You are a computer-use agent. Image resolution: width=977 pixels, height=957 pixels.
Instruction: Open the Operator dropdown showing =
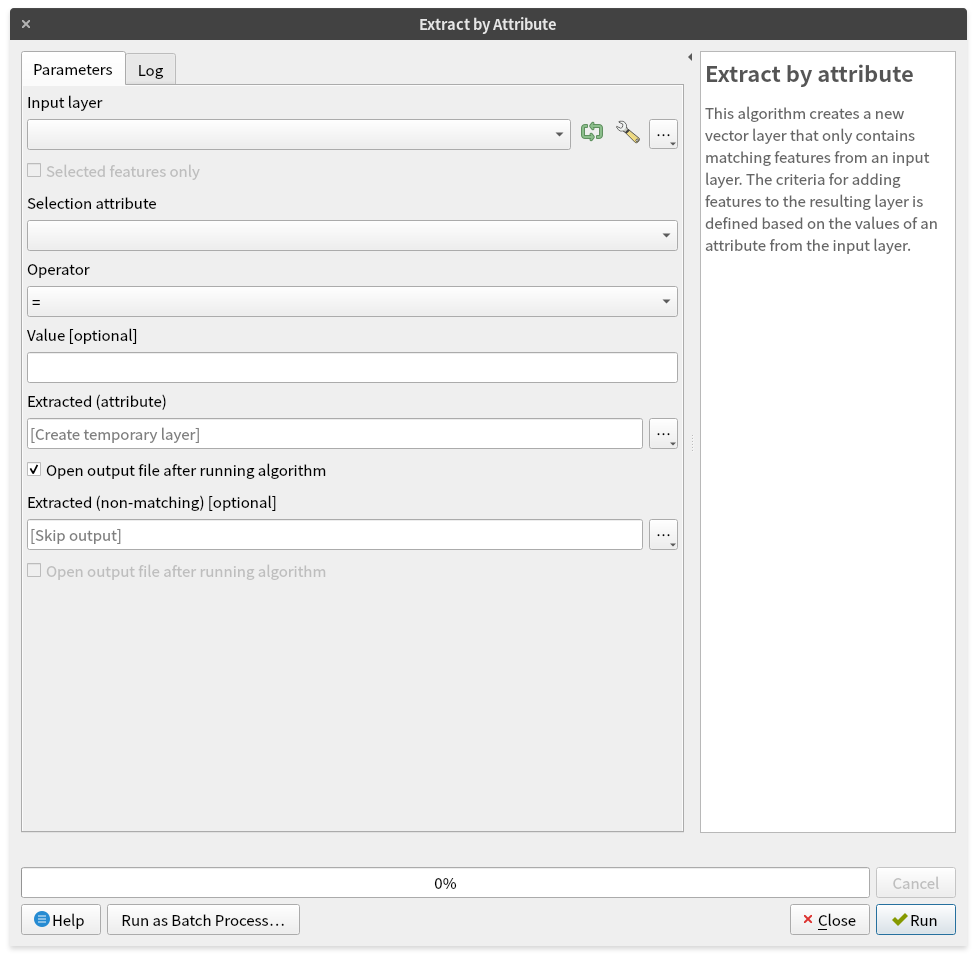[x=352, y=302]
